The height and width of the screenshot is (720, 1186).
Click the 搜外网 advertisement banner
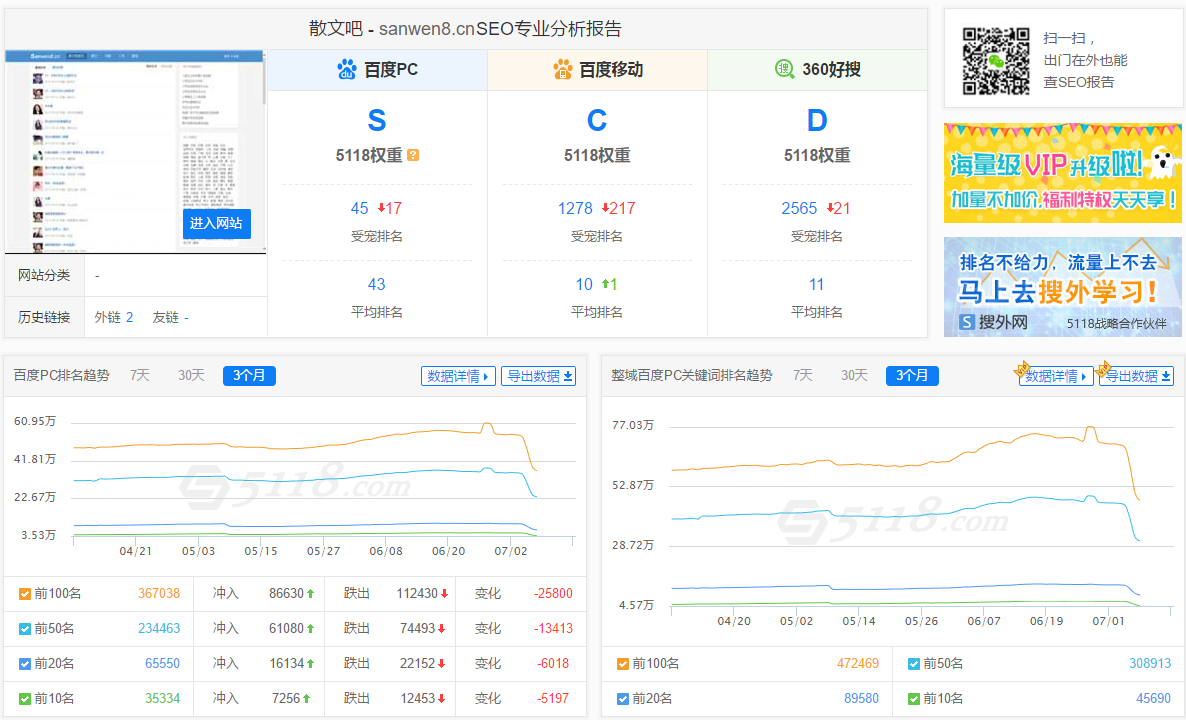[1063, 287]
